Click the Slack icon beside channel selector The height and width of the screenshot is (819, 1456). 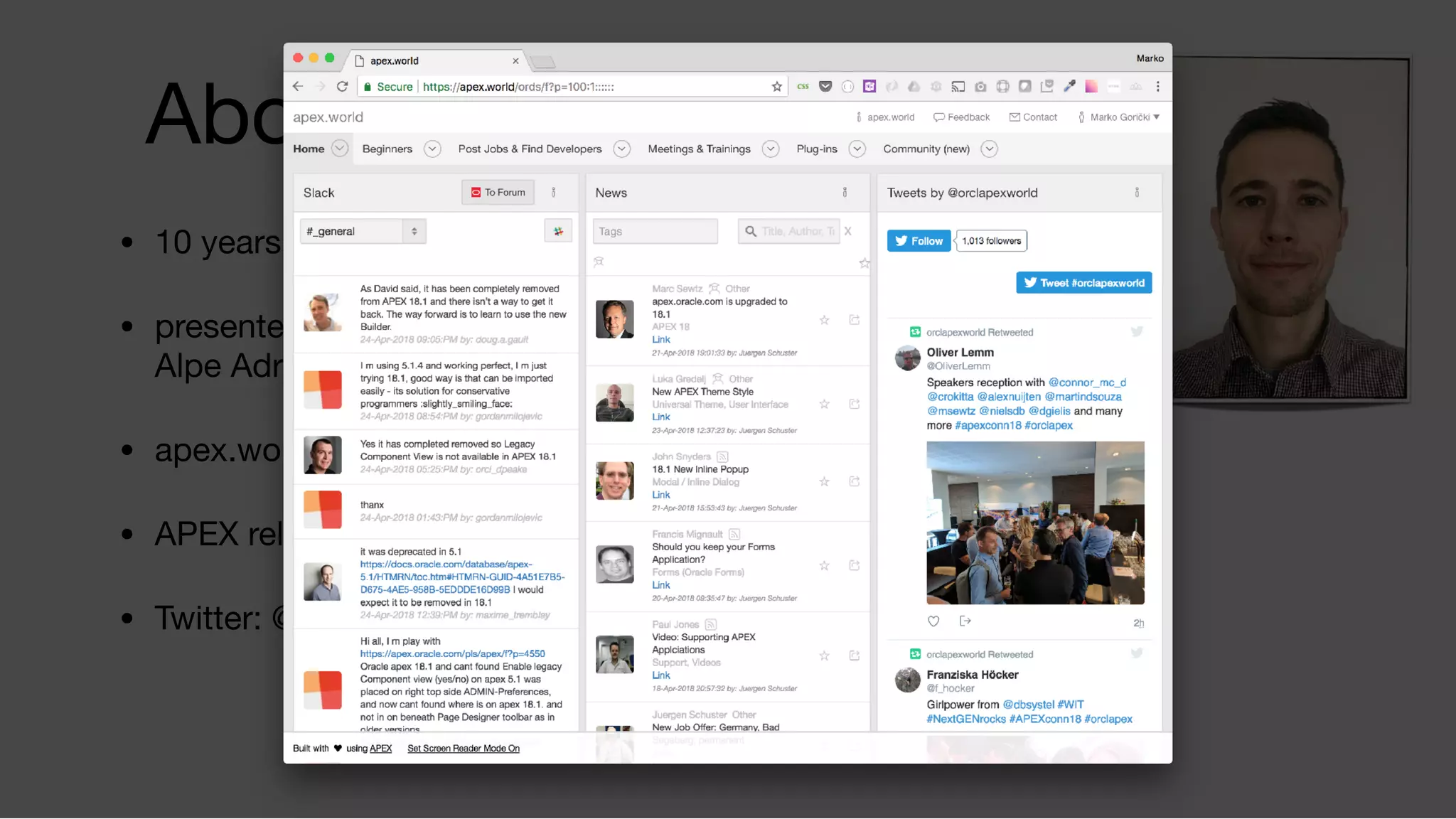point(558,231)
